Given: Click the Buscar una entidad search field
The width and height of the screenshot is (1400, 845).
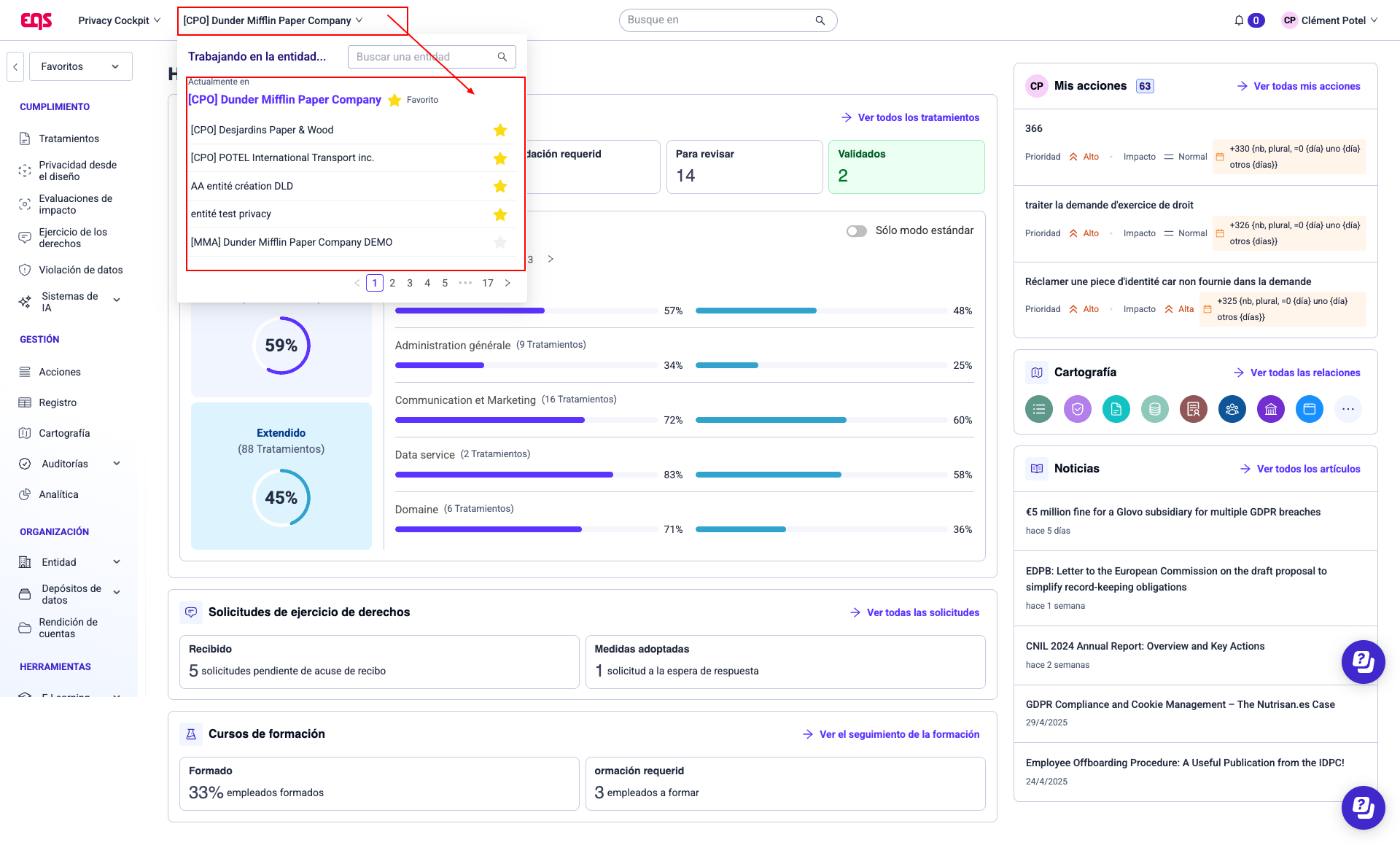Looking at the screenshot, I should coord(432,57).
